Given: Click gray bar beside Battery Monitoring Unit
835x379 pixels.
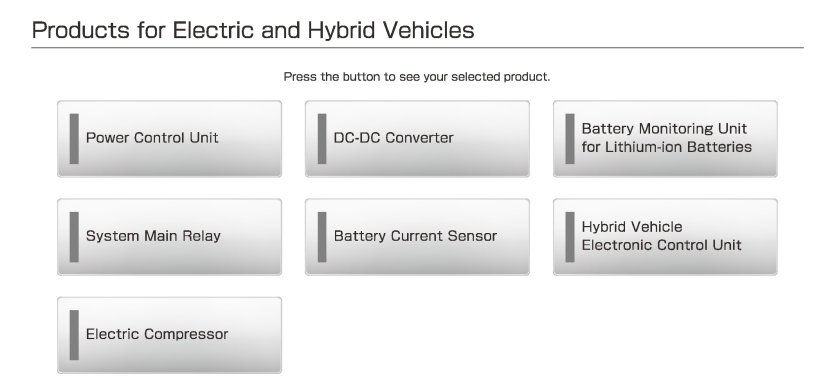Looking at the screenshot, I should pyautogui.click(x=570, y=138).
